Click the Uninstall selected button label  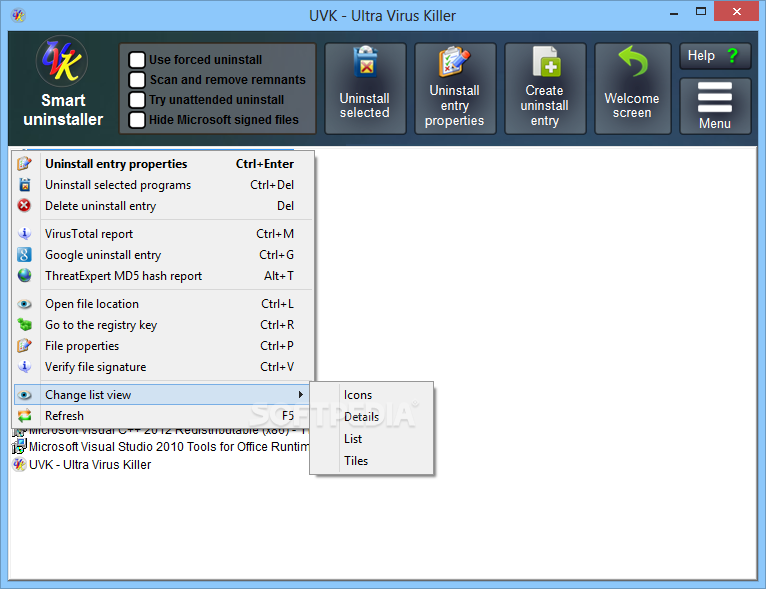click(365, 105)
